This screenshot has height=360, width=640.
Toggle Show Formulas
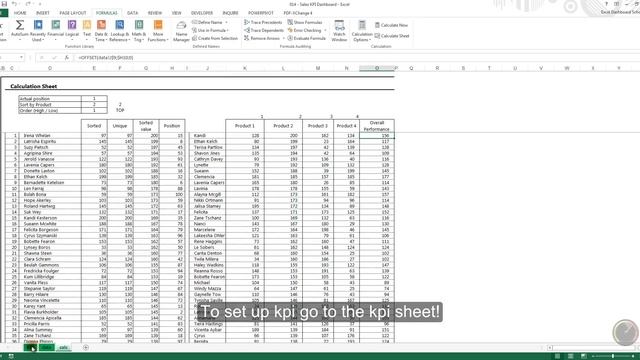coord(305,22)
